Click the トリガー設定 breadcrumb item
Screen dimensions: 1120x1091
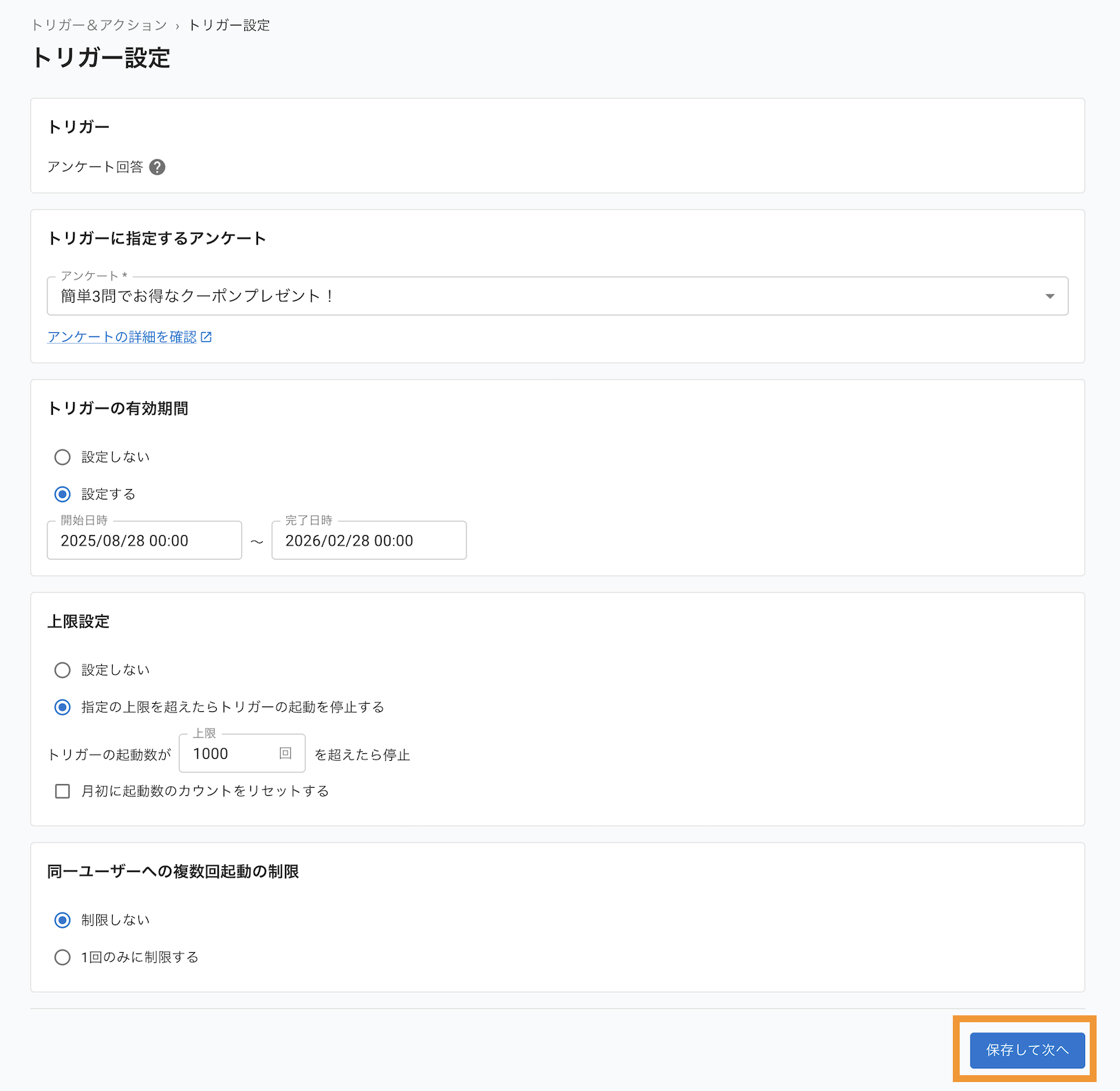click(x=229, y=25)
